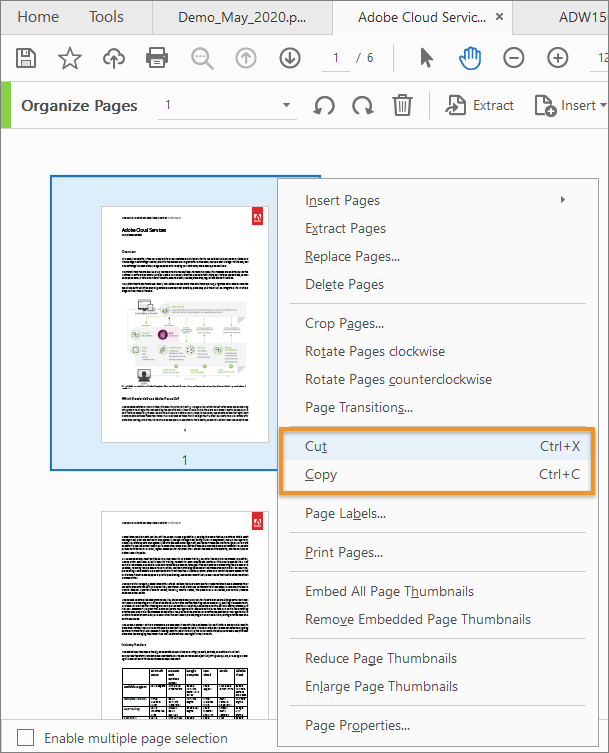Image resolution: width=609 pixels, height=753 pixels.
Task: Close the Adobe Cloud Services tab
Action: pos(499,17)
